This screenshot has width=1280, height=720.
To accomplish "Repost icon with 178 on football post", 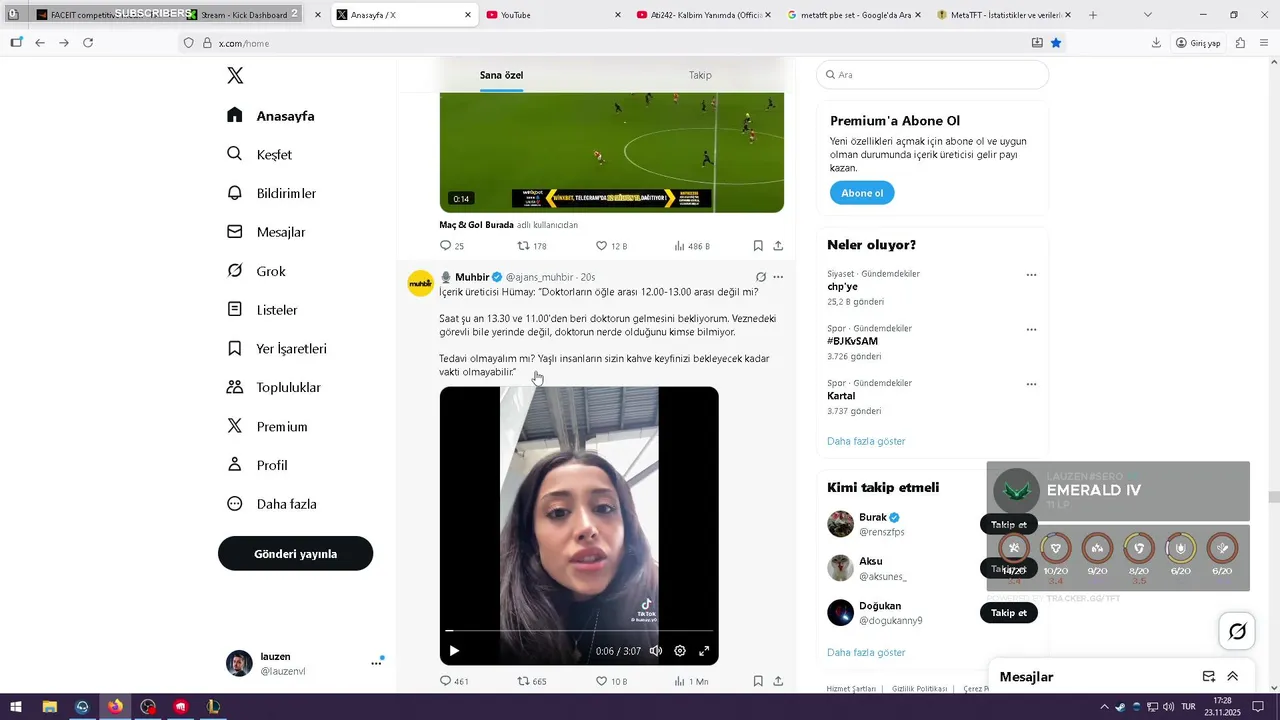I will [523, 246].
